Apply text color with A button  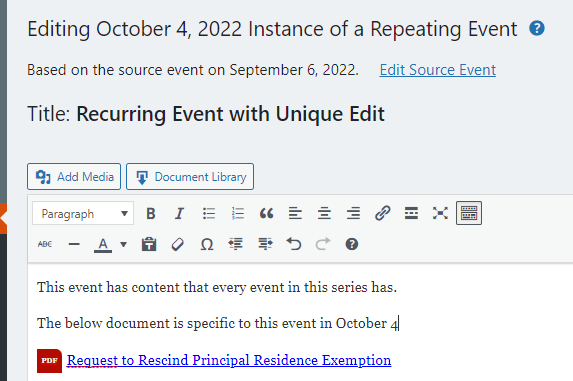[103, 244]
